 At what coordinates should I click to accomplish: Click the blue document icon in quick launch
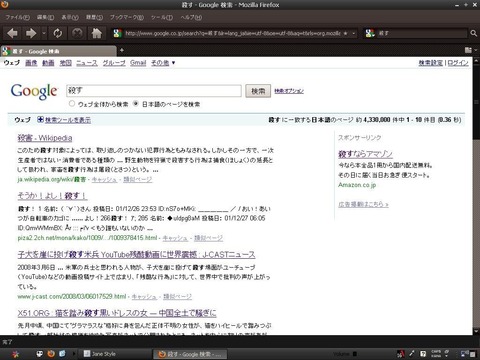[x=62, y=353]
